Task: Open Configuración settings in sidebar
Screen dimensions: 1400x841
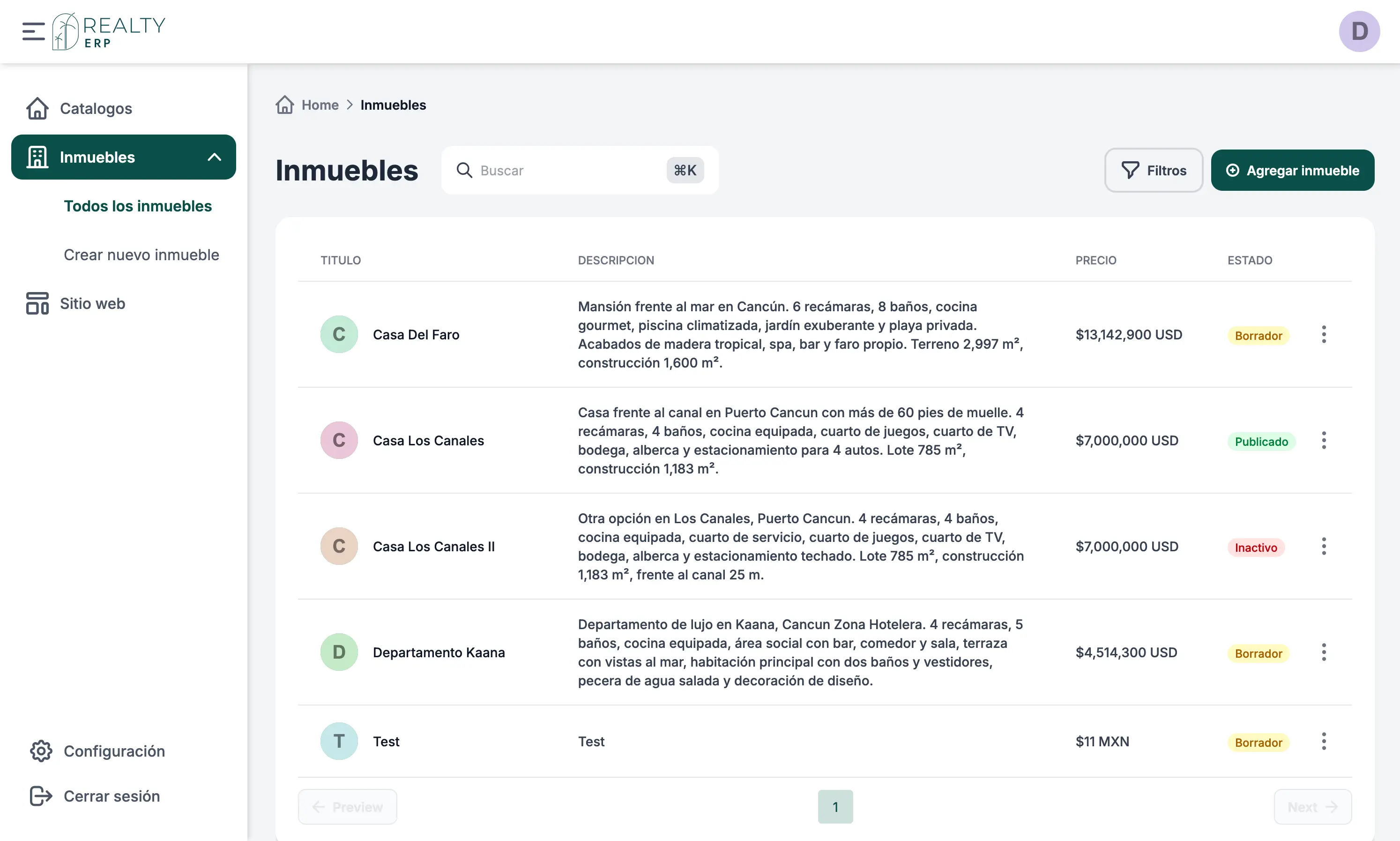Action: (x=114, y=751)
